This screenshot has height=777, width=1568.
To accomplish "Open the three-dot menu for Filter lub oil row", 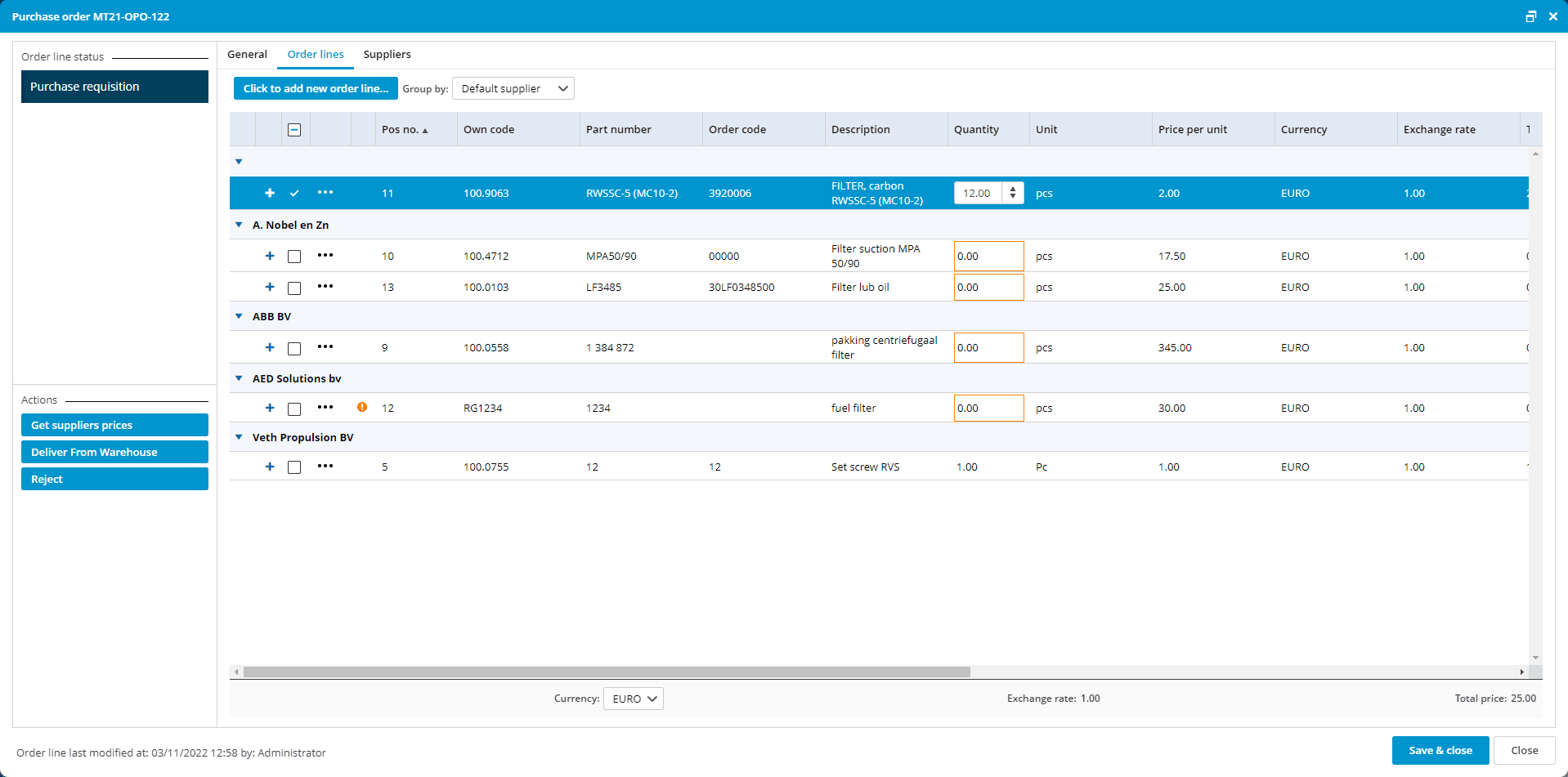I will (x=325, y=287).
